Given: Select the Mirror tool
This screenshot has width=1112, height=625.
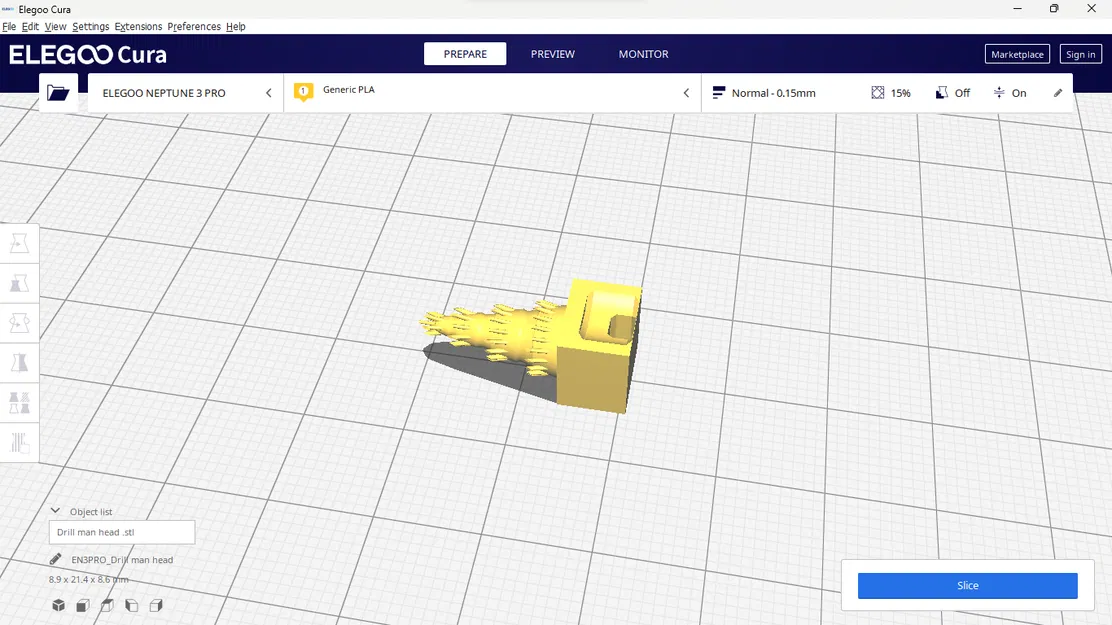Looking at the screenshot, I should click(19, 362).
